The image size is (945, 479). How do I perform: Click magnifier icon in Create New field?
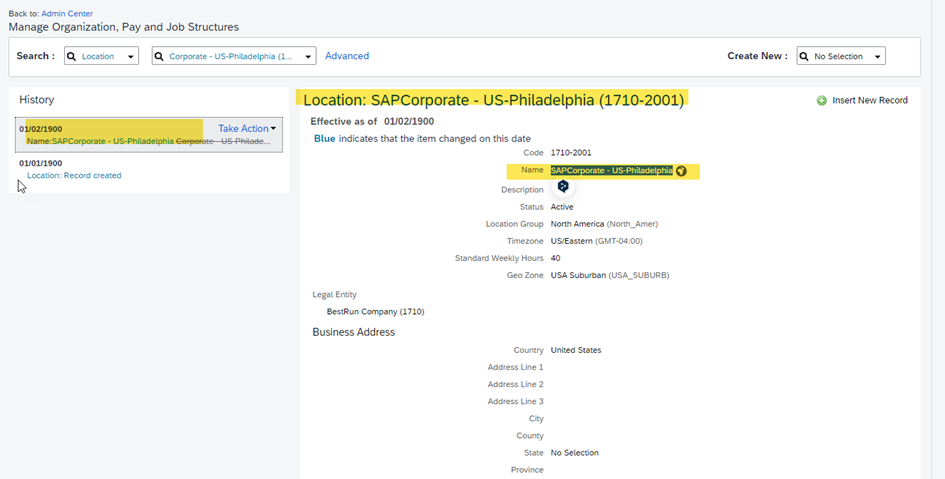[804, 56]
